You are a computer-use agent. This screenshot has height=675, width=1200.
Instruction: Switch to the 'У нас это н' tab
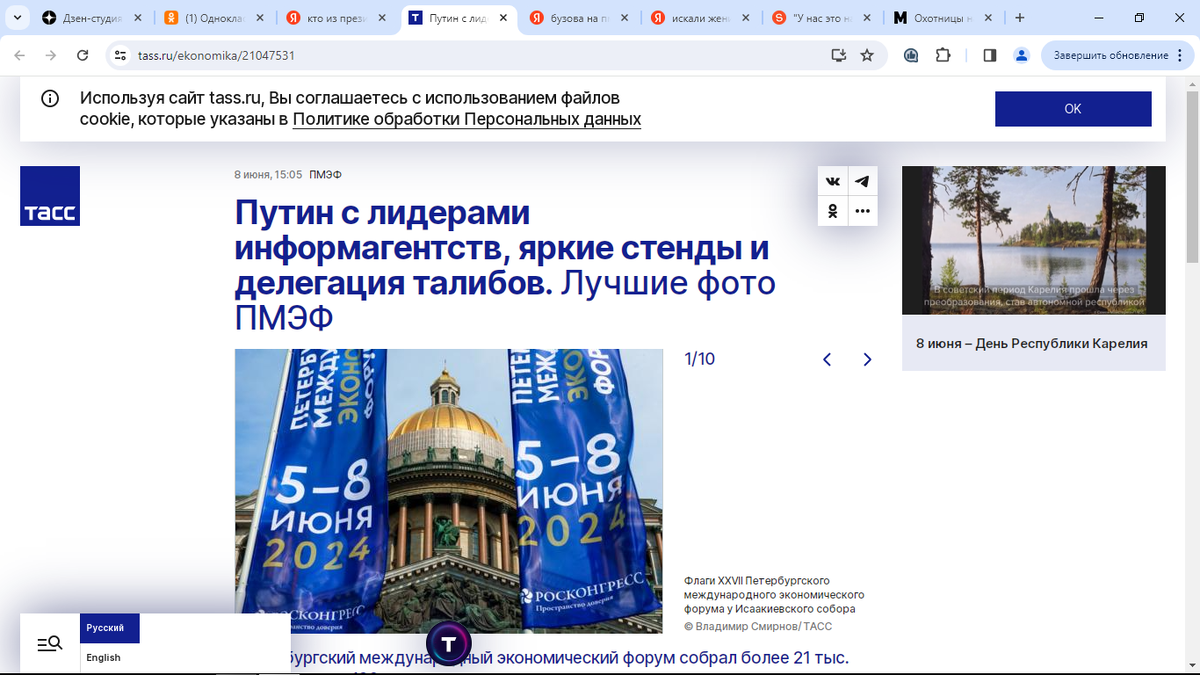pos(824,18)
